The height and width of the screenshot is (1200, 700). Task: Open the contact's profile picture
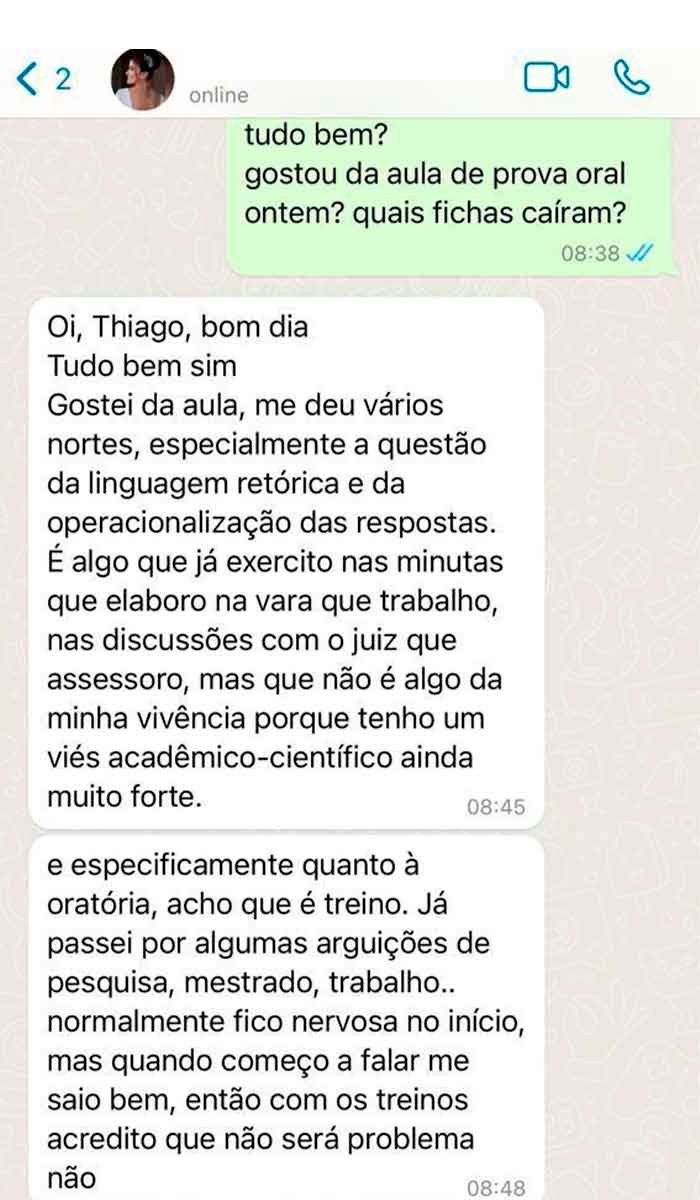tap(143, 79)
